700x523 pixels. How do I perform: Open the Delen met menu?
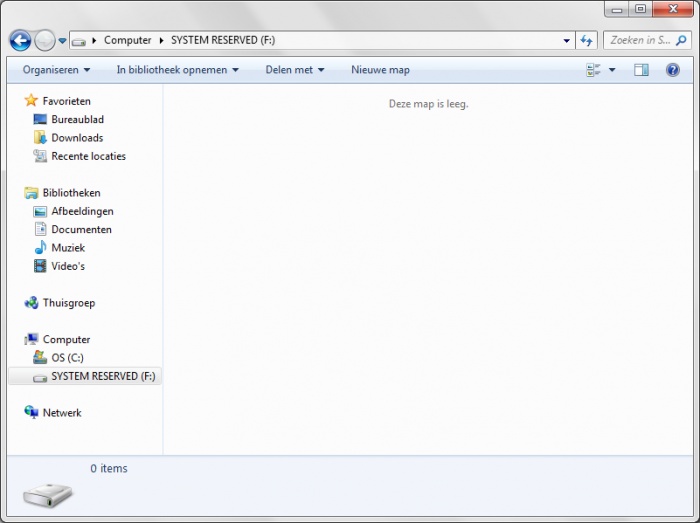(295, 70)
